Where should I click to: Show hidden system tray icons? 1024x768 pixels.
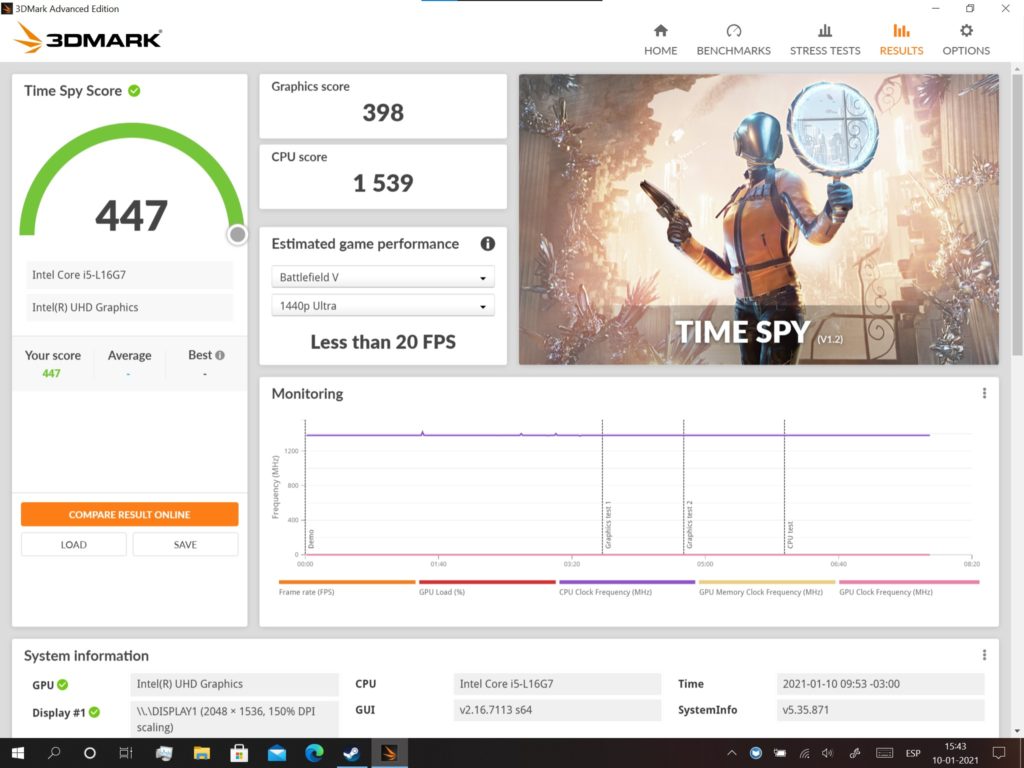(x=732, y=753)
